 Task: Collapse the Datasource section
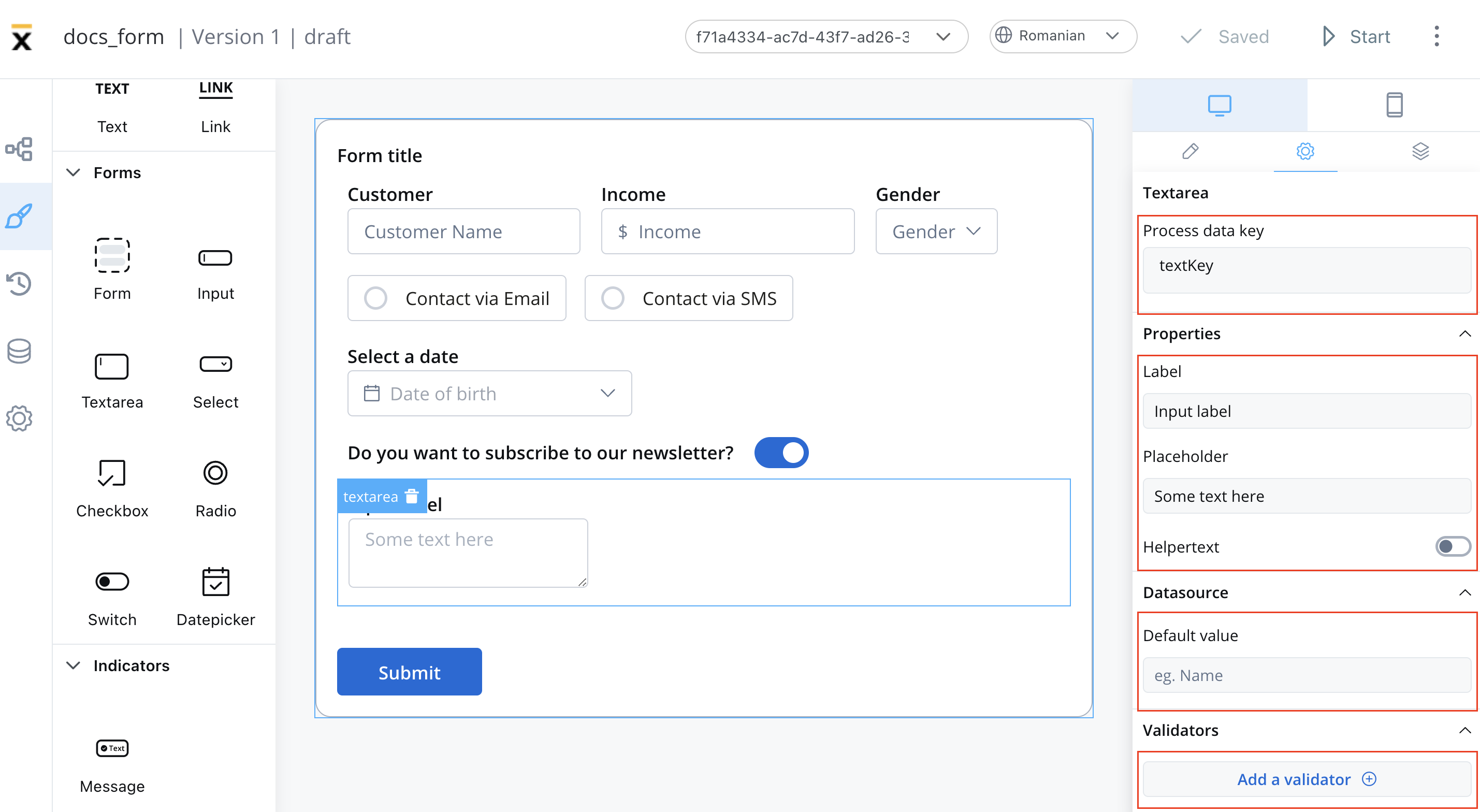[x=1464, y=592]
